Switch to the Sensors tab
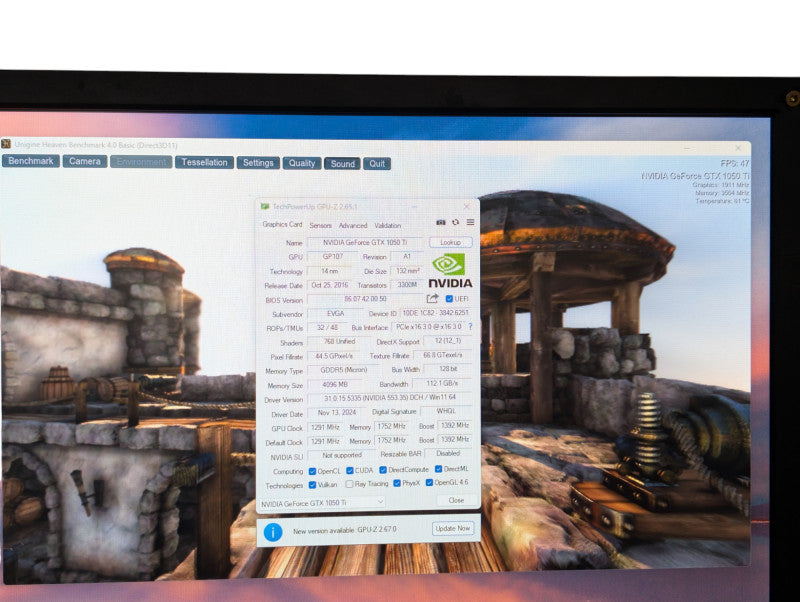800x602 pixels. click(x=320, y=225)
